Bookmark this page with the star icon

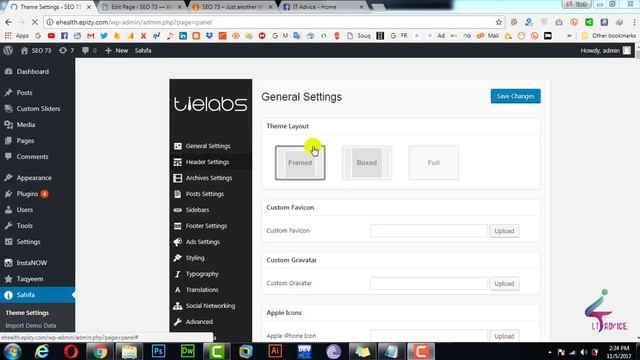coord(498,22)
